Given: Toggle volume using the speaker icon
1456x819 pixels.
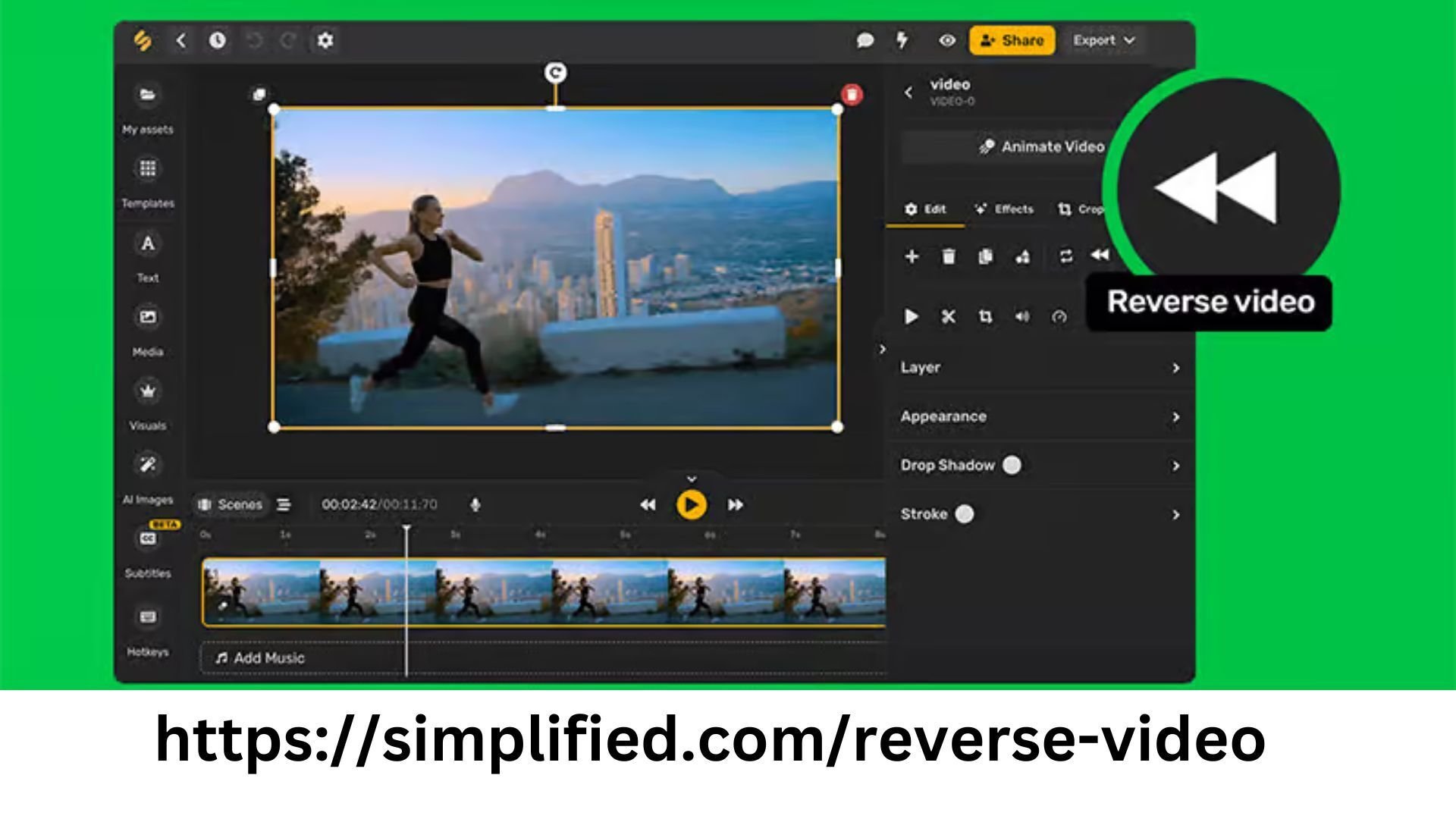Looking at the screenshot, I should click(x=1022, y=317).
